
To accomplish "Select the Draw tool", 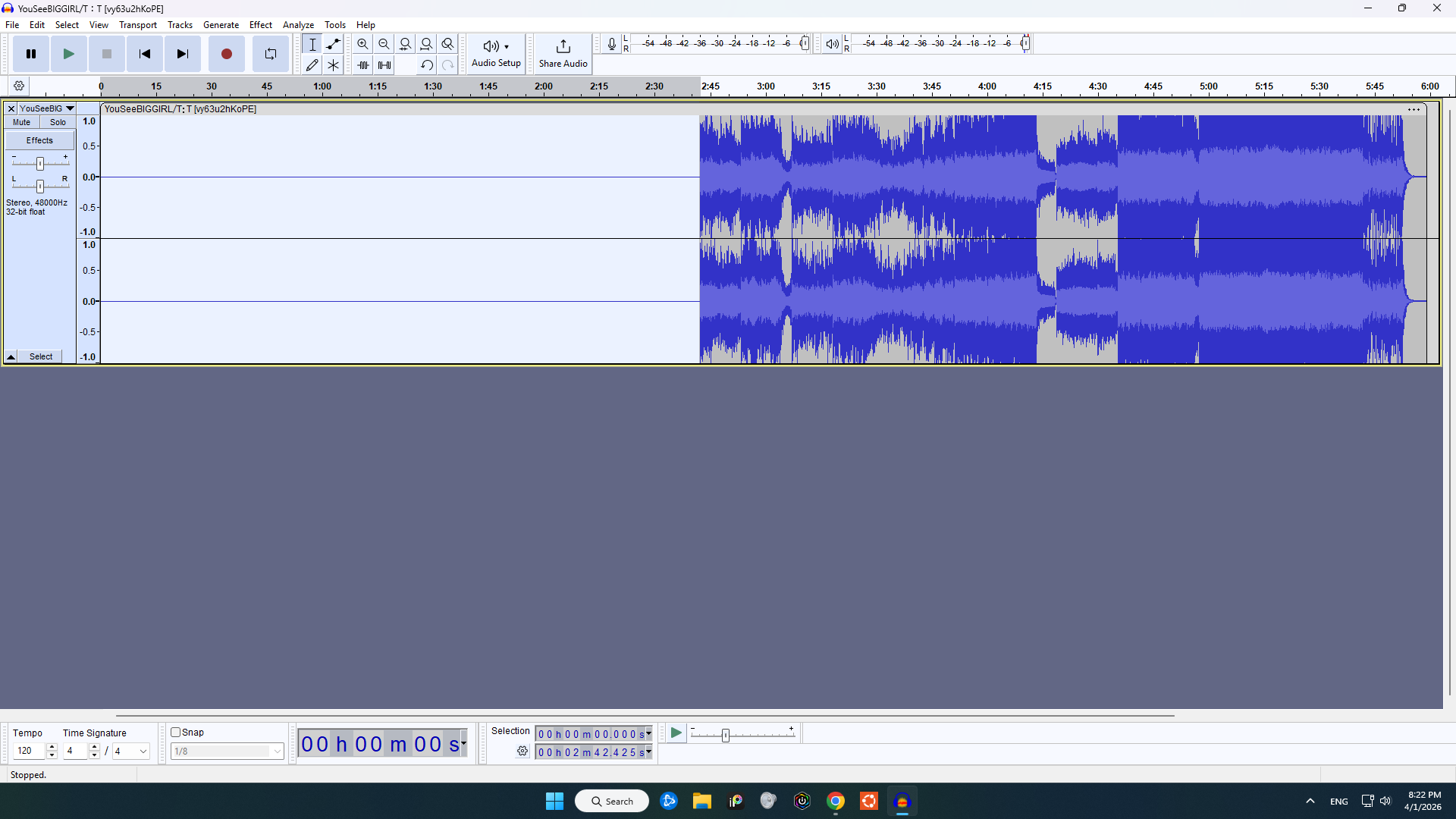I will click(x=312, y=65).
